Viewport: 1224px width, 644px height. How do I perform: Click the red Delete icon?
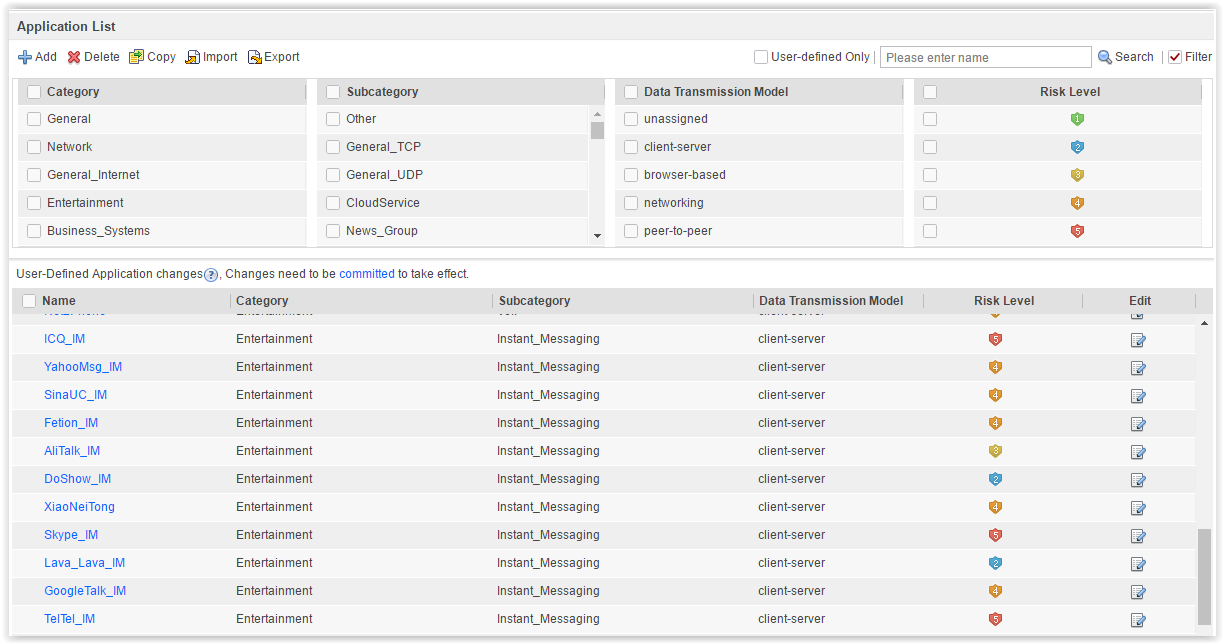(74, 57)
